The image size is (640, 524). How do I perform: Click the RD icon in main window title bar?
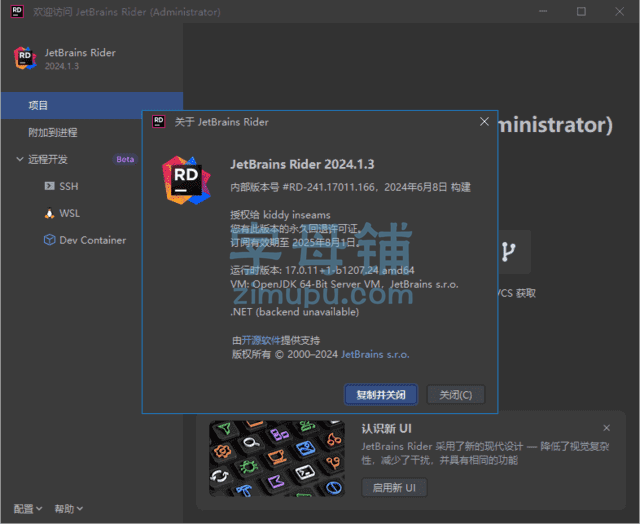tap(17, 11)
